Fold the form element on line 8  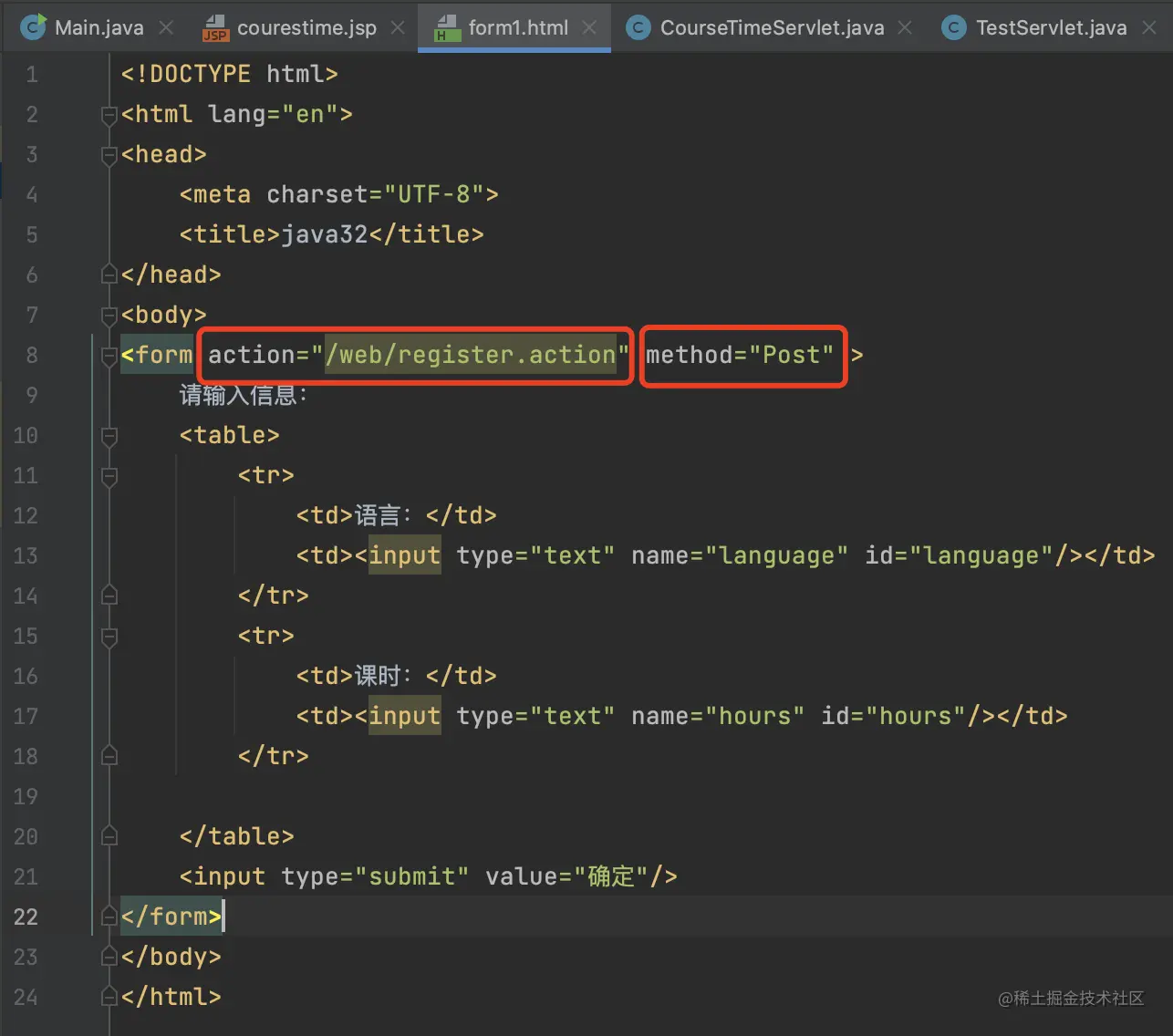pyautogui.click(x=109, y=356)
